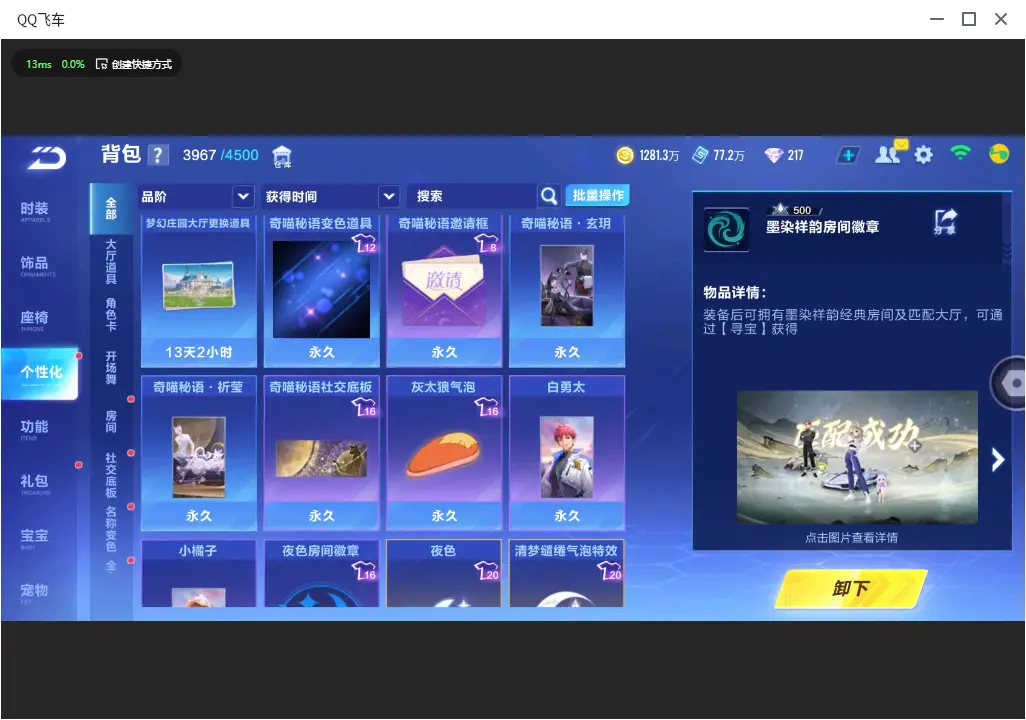Click the 13天2小时 remaining time label
This screenshot has height=720, width=1026.
pyautogui.click(x=199, y=352)
